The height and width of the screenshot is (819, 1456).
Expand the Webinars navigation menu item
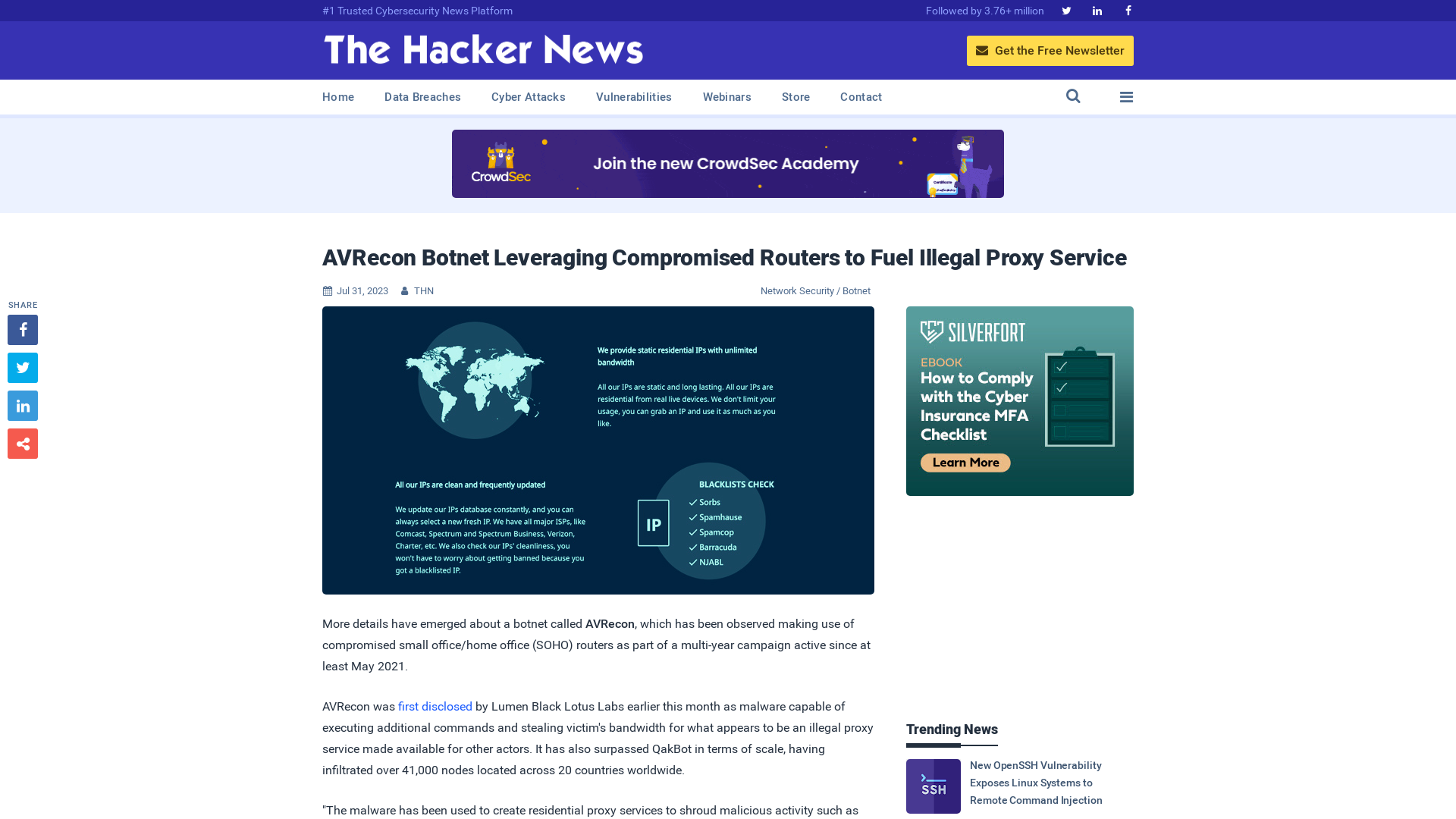click(727, 97)
